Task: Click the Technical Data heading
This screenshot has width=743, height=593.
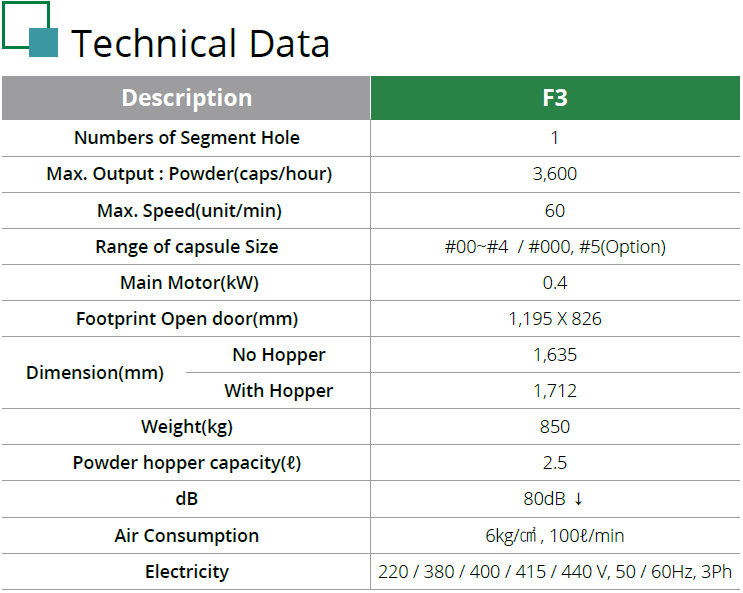Action: (x=200, y=44)
